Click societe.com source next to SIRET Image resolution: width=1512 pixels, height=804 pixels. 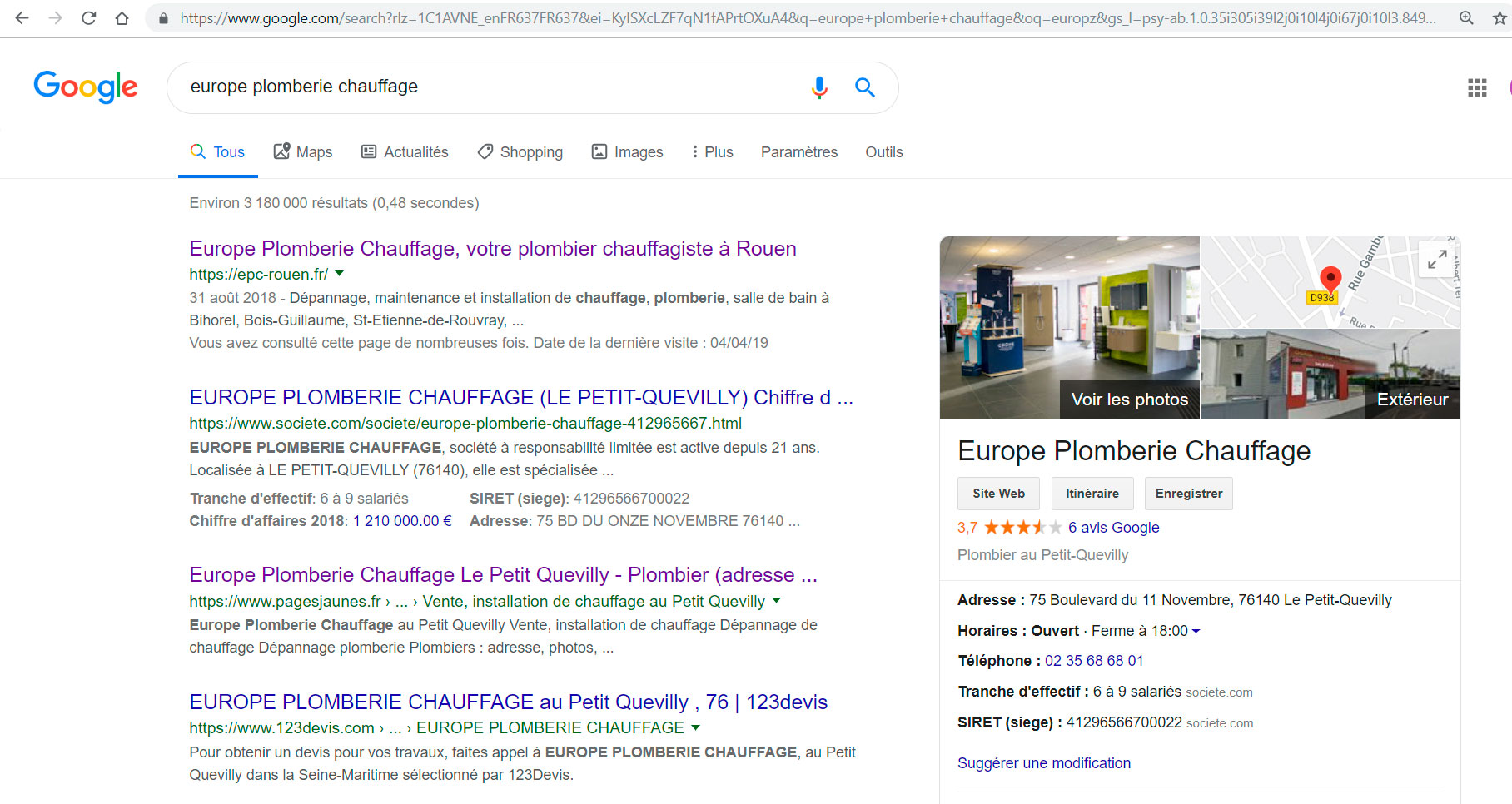pyautogui.click(x=1220, y=723)
